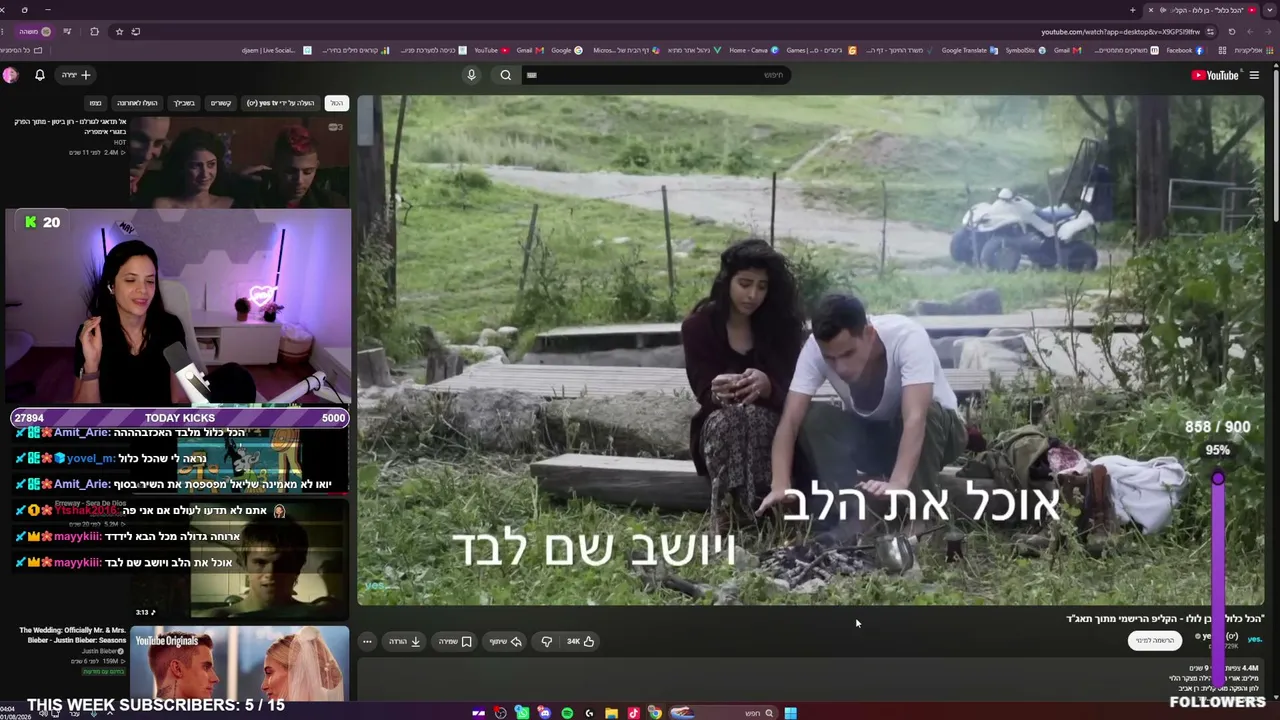The width and height of the screenshot is (1280, 720).
Task: Focus the YouTube search field
Action: pos(655,75)
